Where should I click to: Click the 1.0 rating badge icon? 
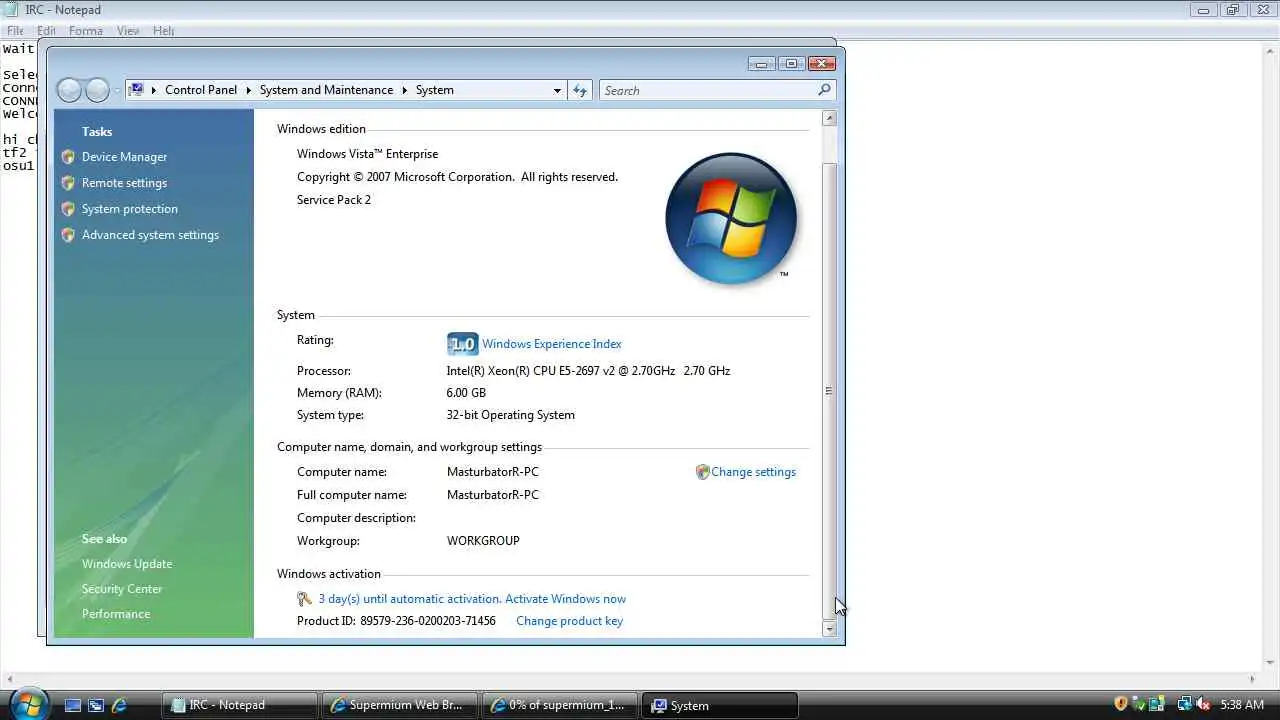click(x=462, y=344)
